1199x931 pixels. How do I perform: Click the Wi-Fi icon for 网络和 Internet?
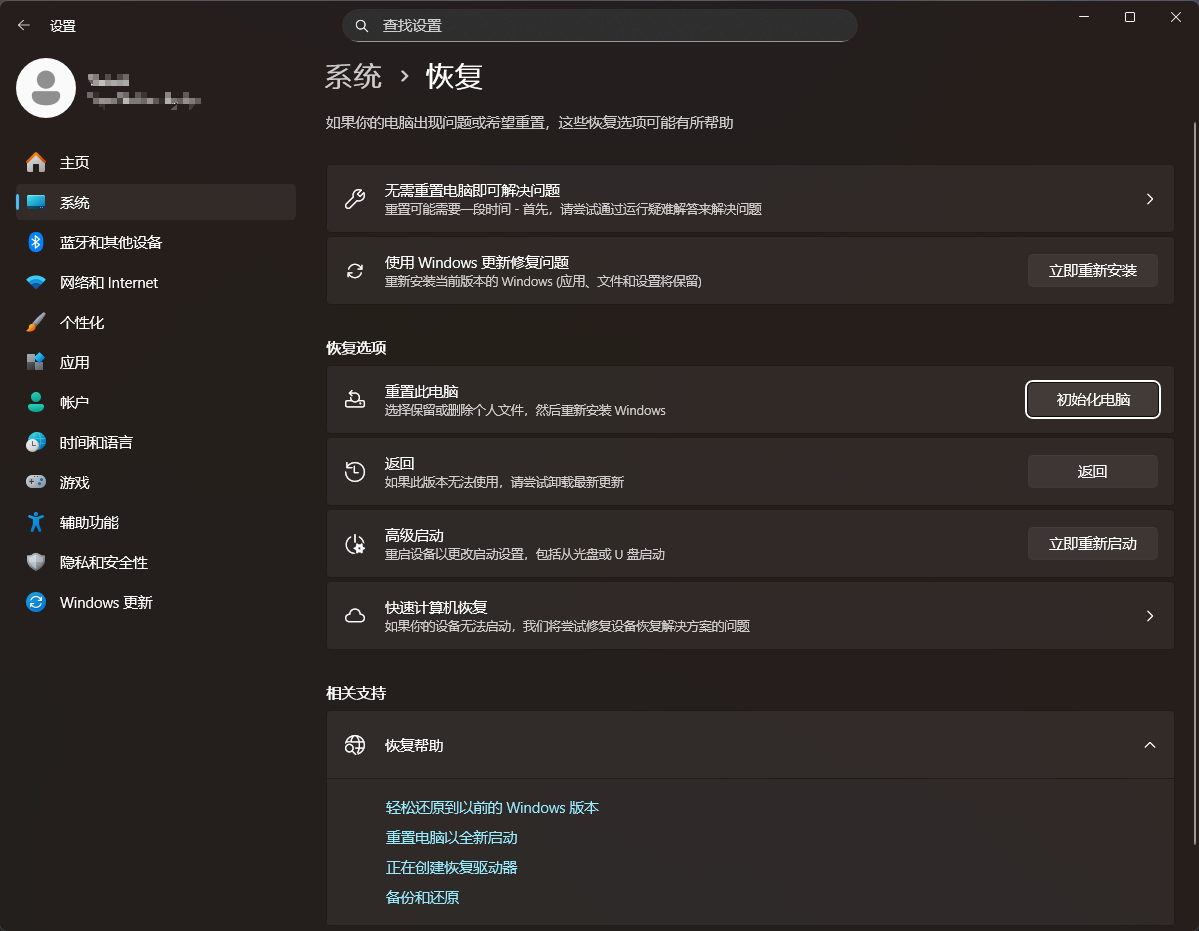(36, 282)
